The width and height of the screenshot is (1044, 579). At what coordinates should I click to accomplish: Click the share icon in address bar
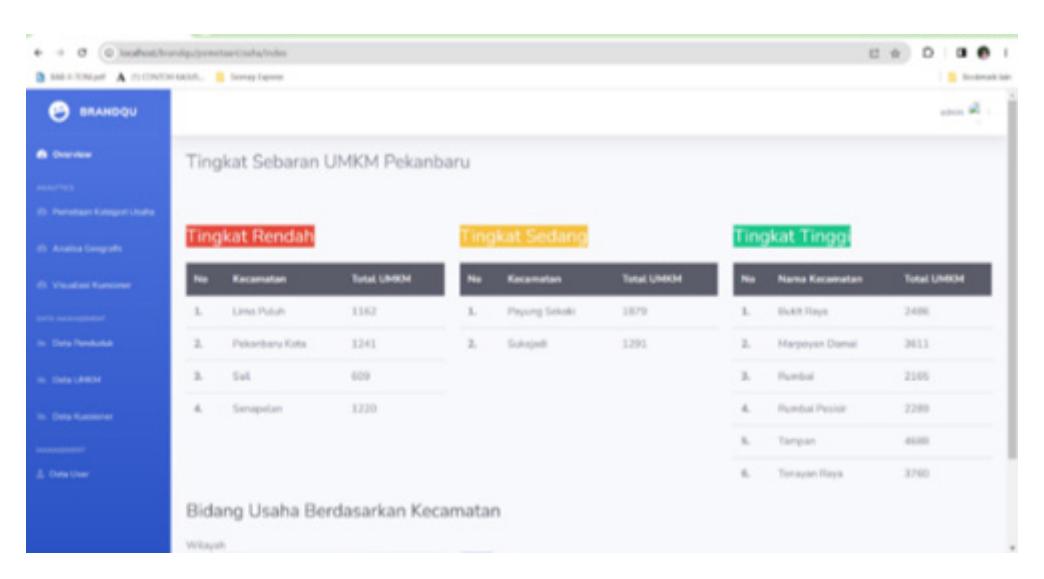point(874,53)
